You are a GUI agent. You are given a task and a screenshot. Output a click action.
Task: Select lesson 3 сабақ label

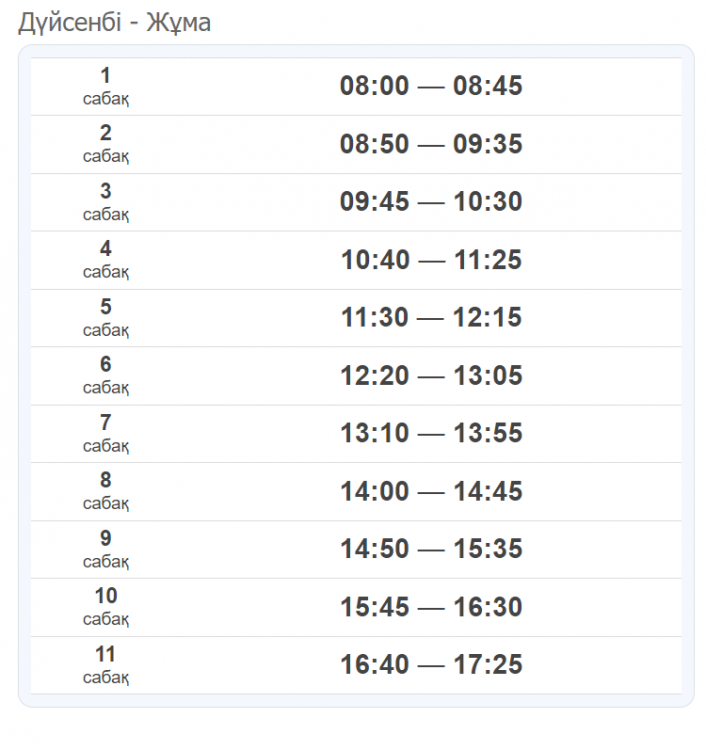(x=106, y=202)
